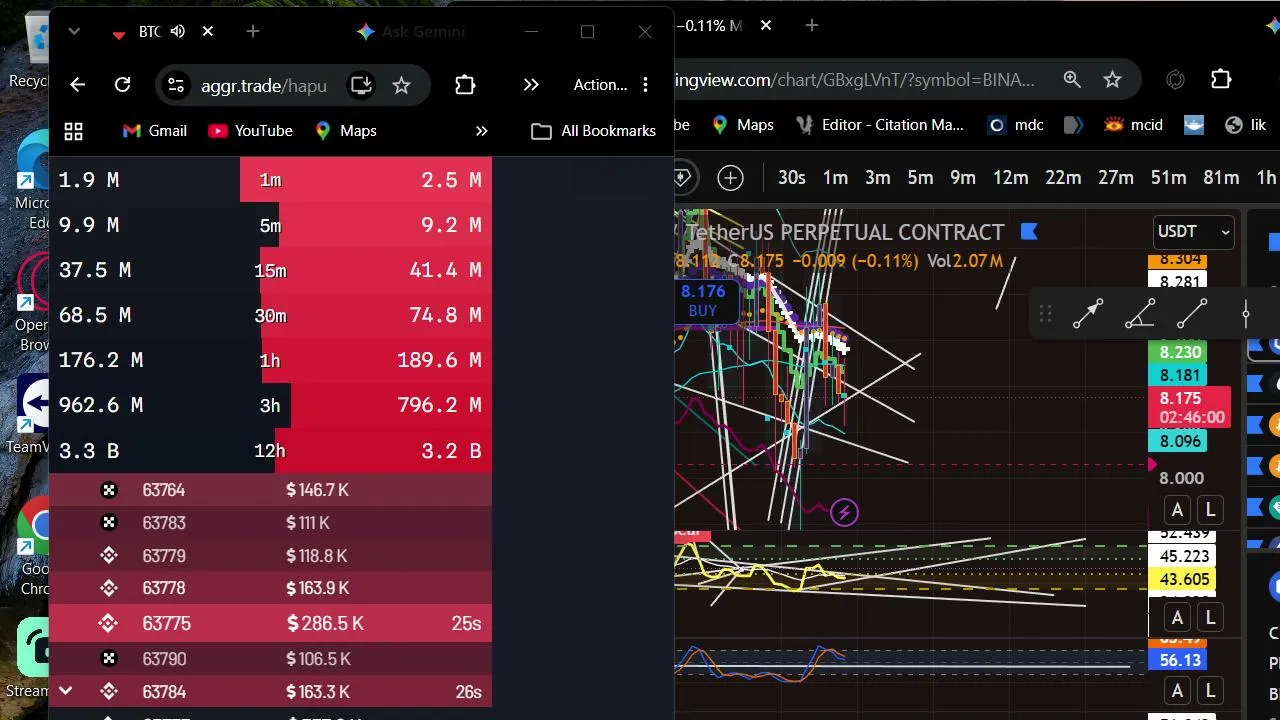Select the arrow line drawing tool
The width and height of the screenshot is (1280, 720).
tap(1088, 314)
